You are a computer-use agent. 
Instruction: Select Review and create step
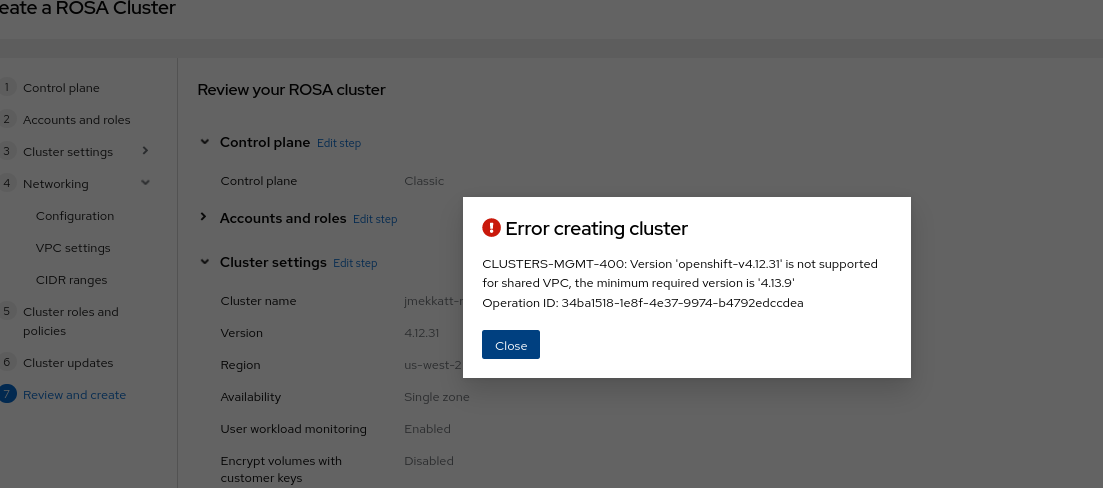(x=74, y=395)
